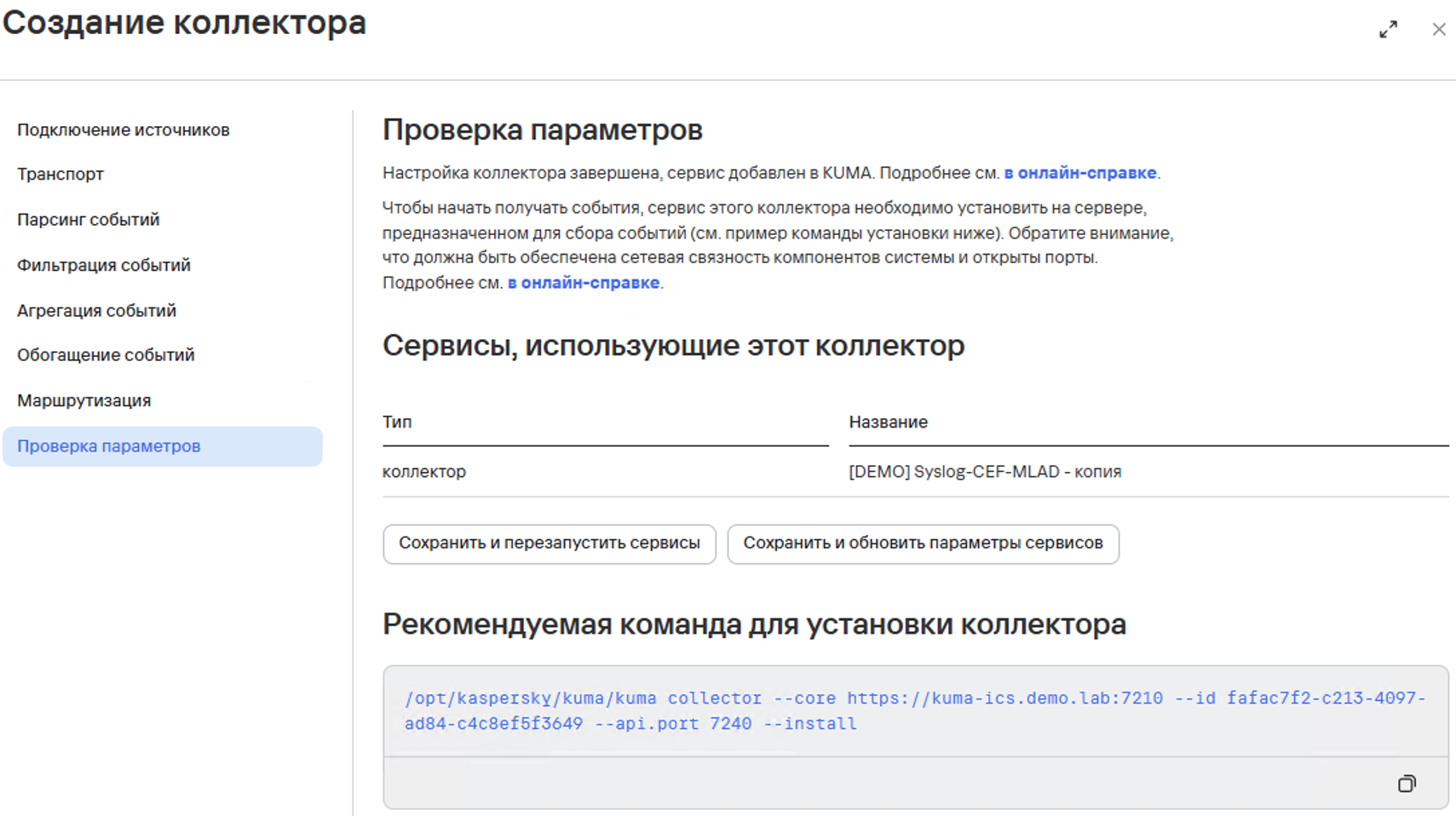Follow the online help link about open ports
The image size is (1456, 816).
(584, 283)
